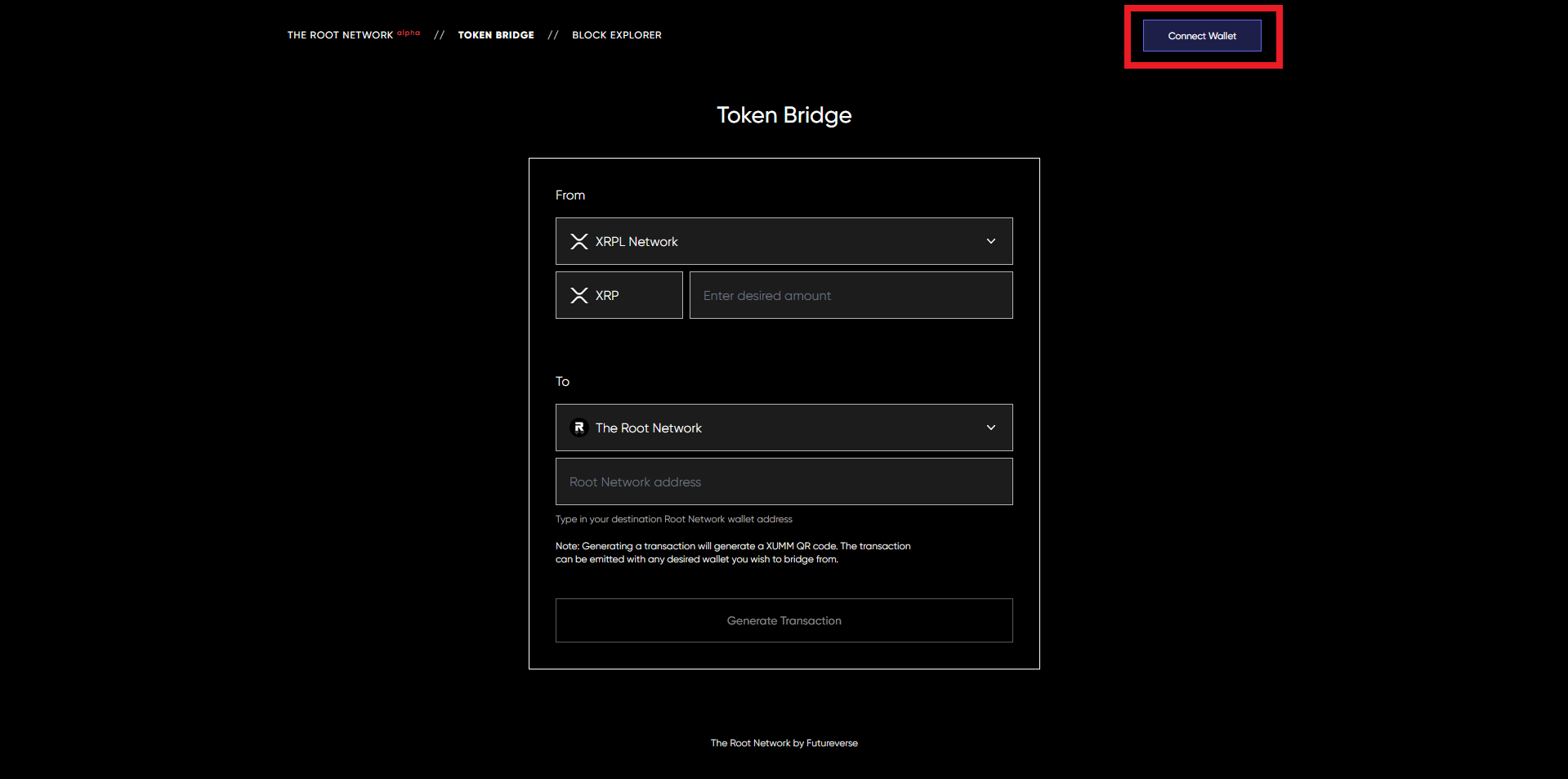Viewport: 1568px width, 779px height.
Task: Go to The Root Network home page
Action: [x=340, y=35]
